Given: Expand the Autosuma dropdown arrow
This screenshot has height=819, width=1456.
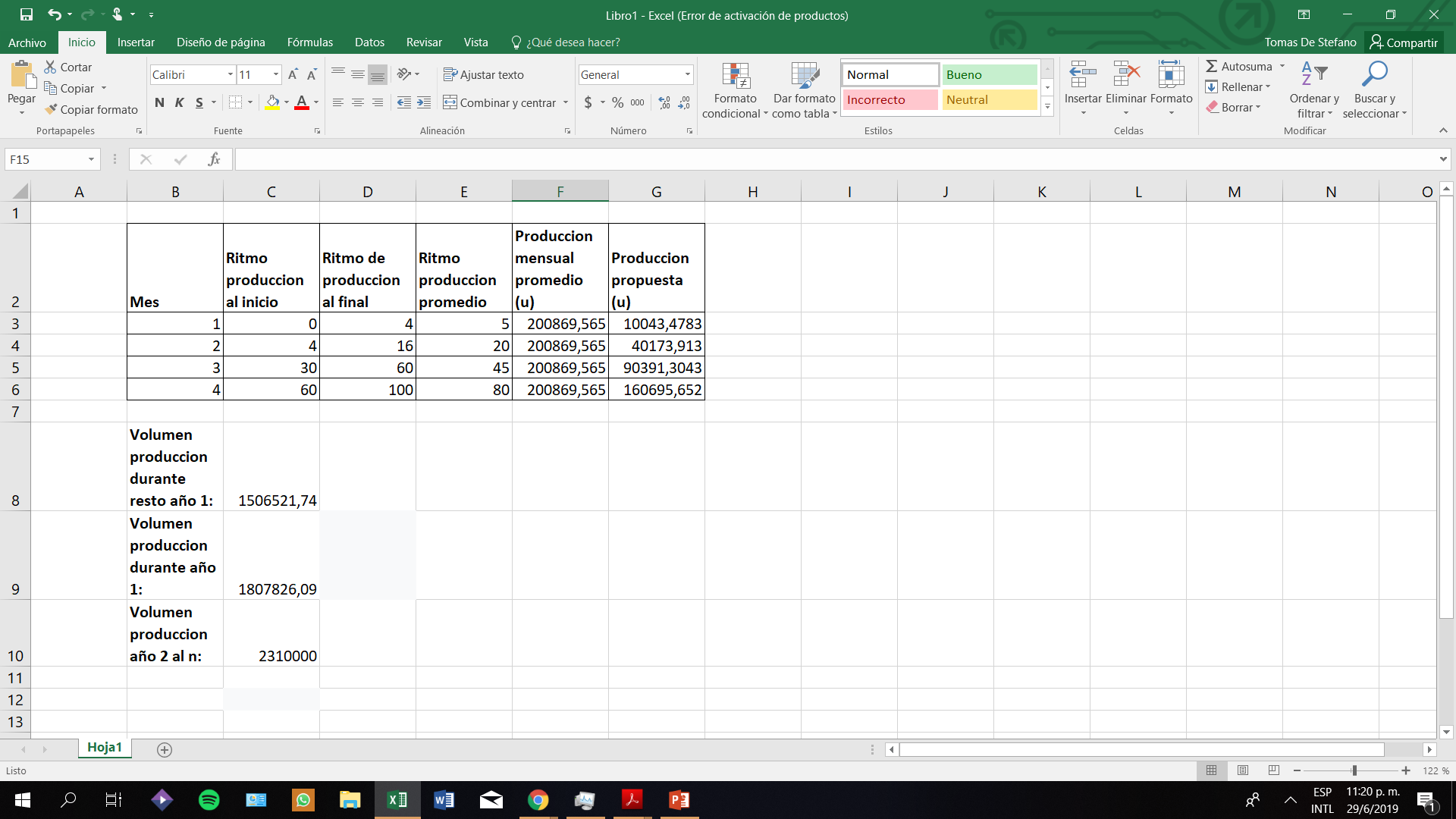Looking at the screenshot, I should point(1282,66).
